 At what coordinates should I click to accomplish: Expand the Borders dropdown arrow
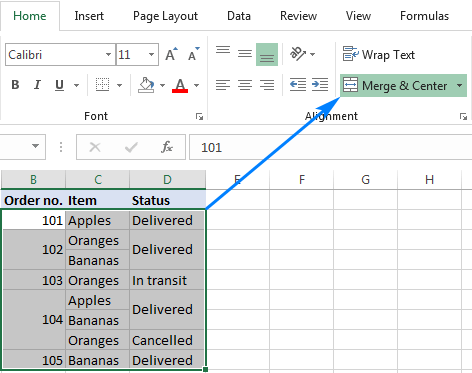[x=119, y=85]
